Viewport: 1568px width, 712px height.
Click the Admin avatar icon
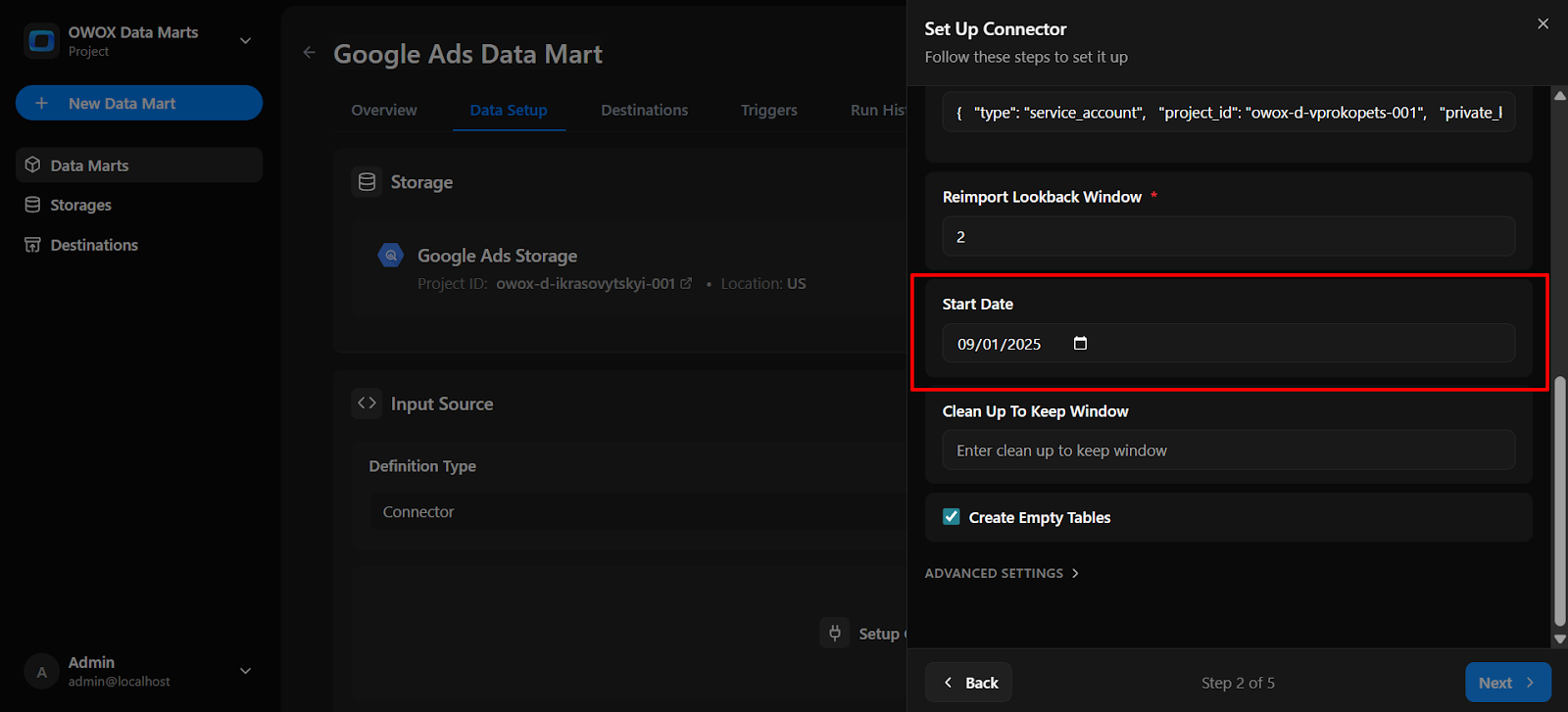click(41, 672)
